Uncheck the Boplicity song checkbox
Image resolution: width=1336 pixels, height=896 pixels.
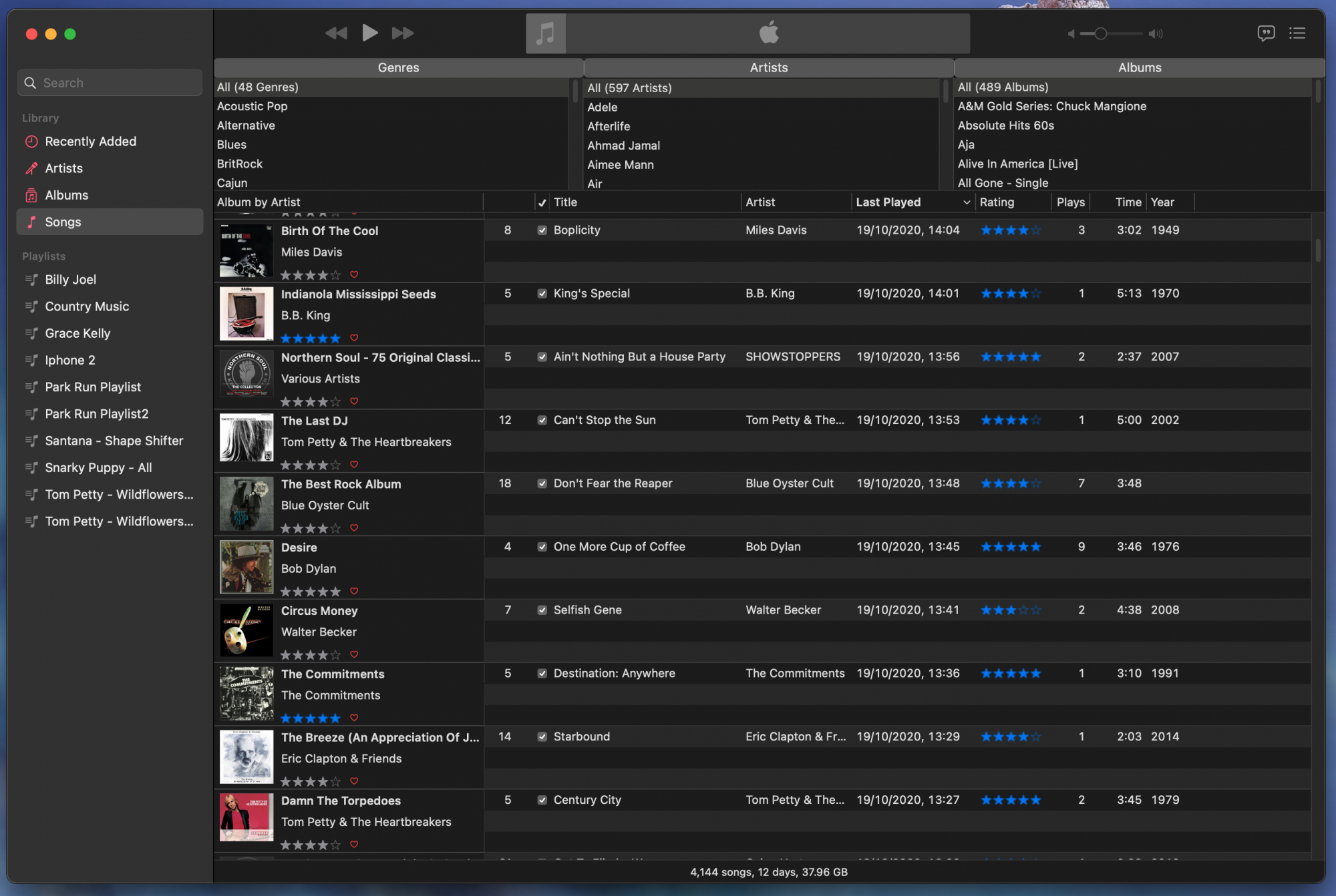pos(542,230)
